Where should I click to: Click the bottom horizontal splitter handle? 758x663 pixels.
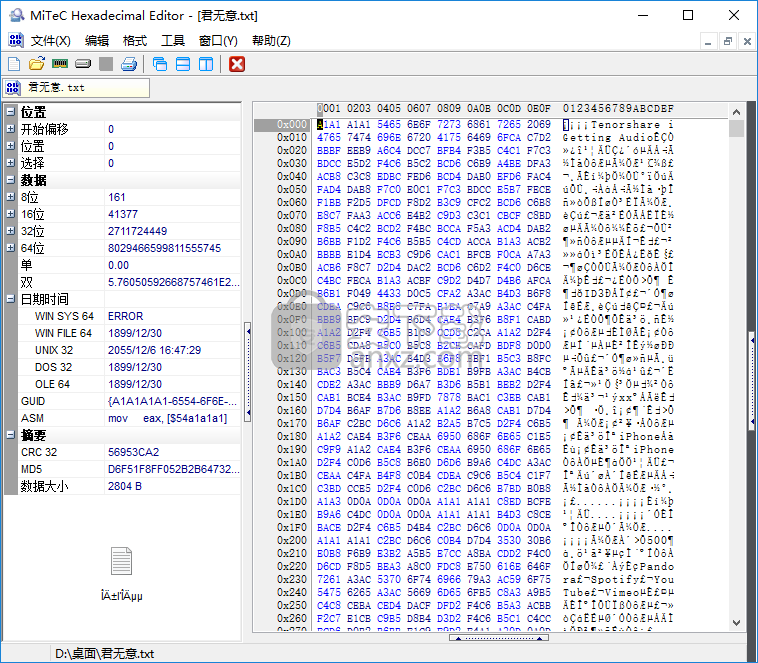point(498,638)
